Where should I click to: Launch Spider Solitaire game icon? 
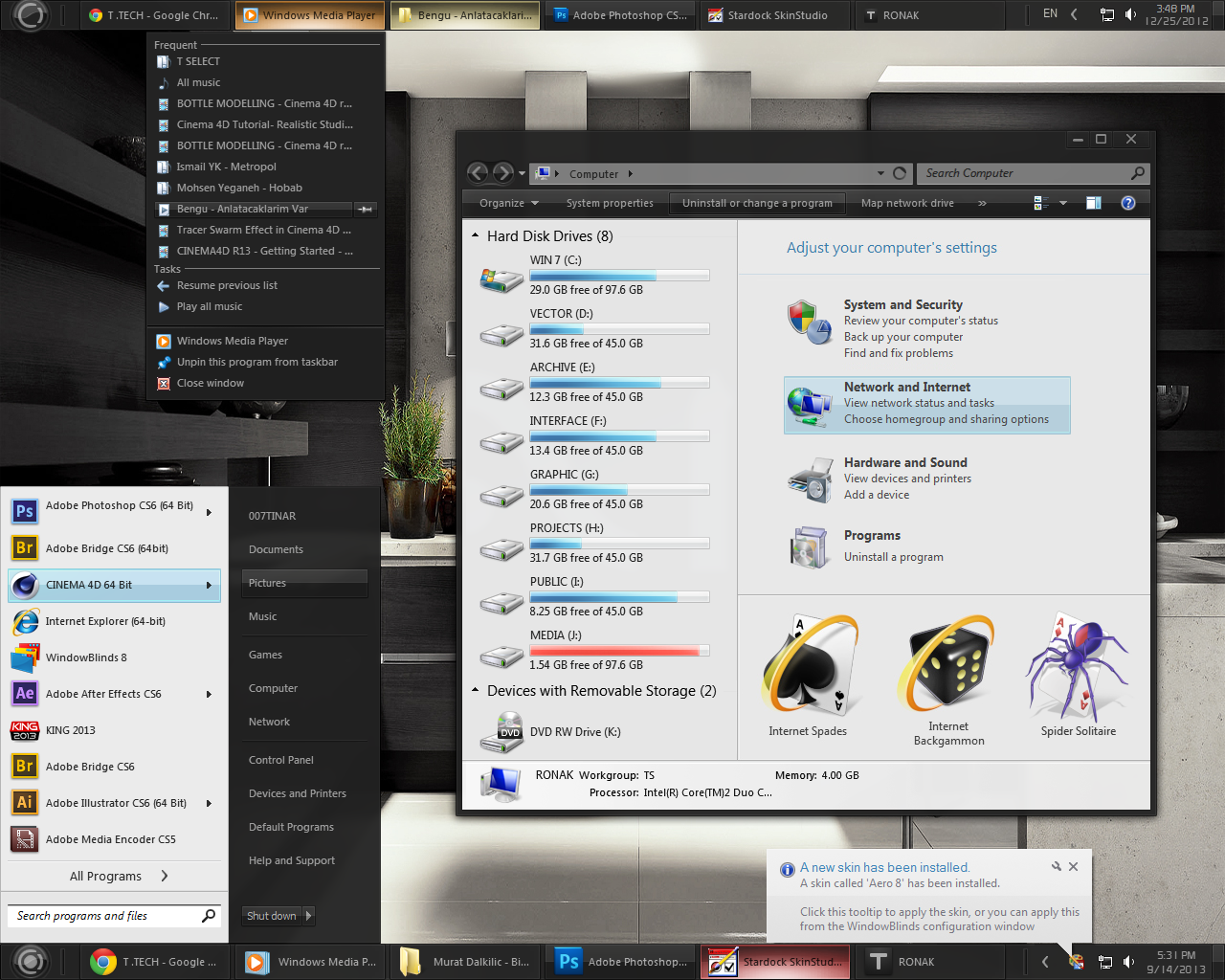tap(1078, 665)
